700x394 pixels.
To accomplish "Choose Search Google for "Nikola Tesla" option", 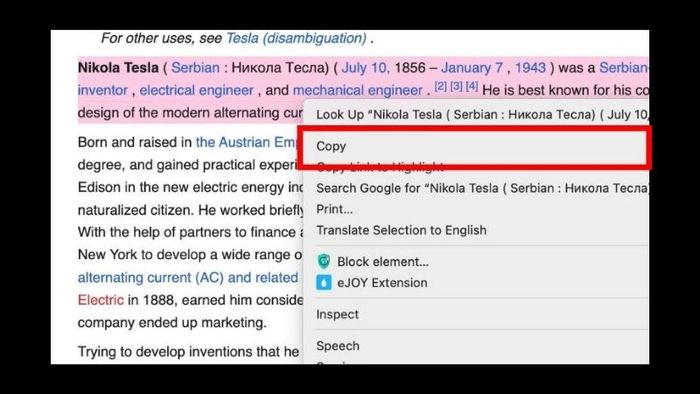I will tap(476, 188).
